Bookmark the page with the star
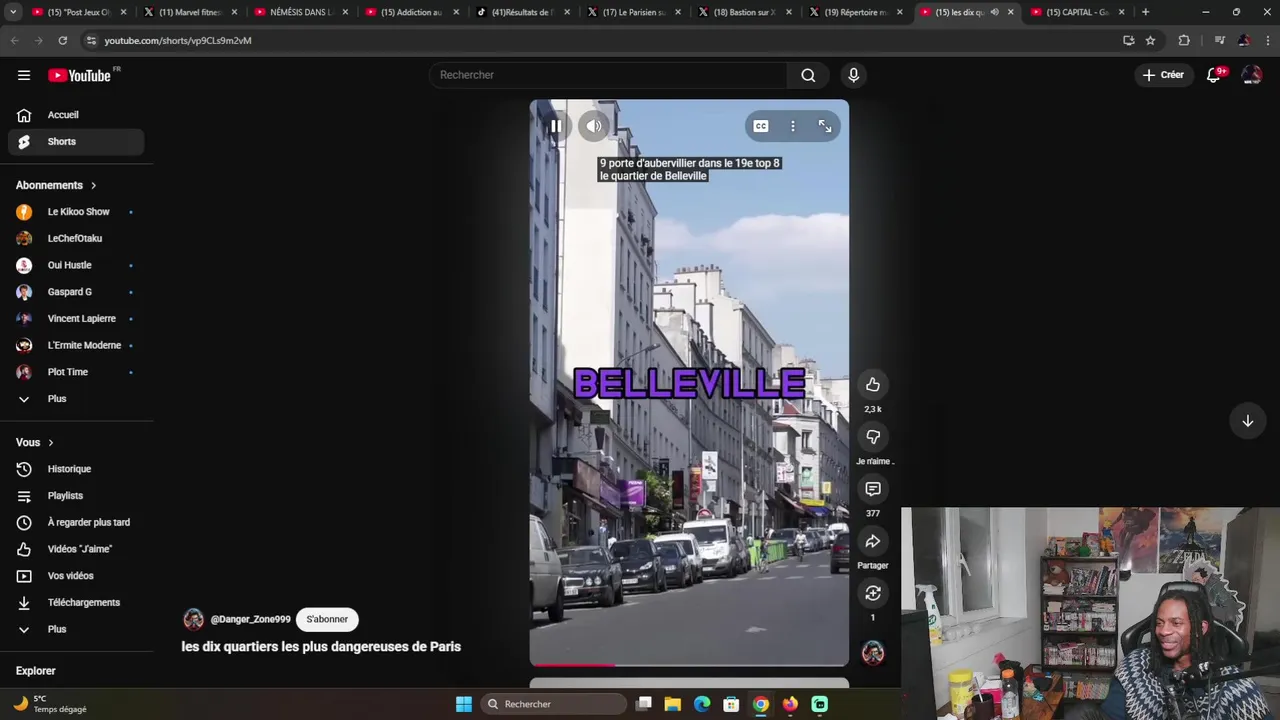The height and width of the screenshot is (720, 1280). 1150,40
